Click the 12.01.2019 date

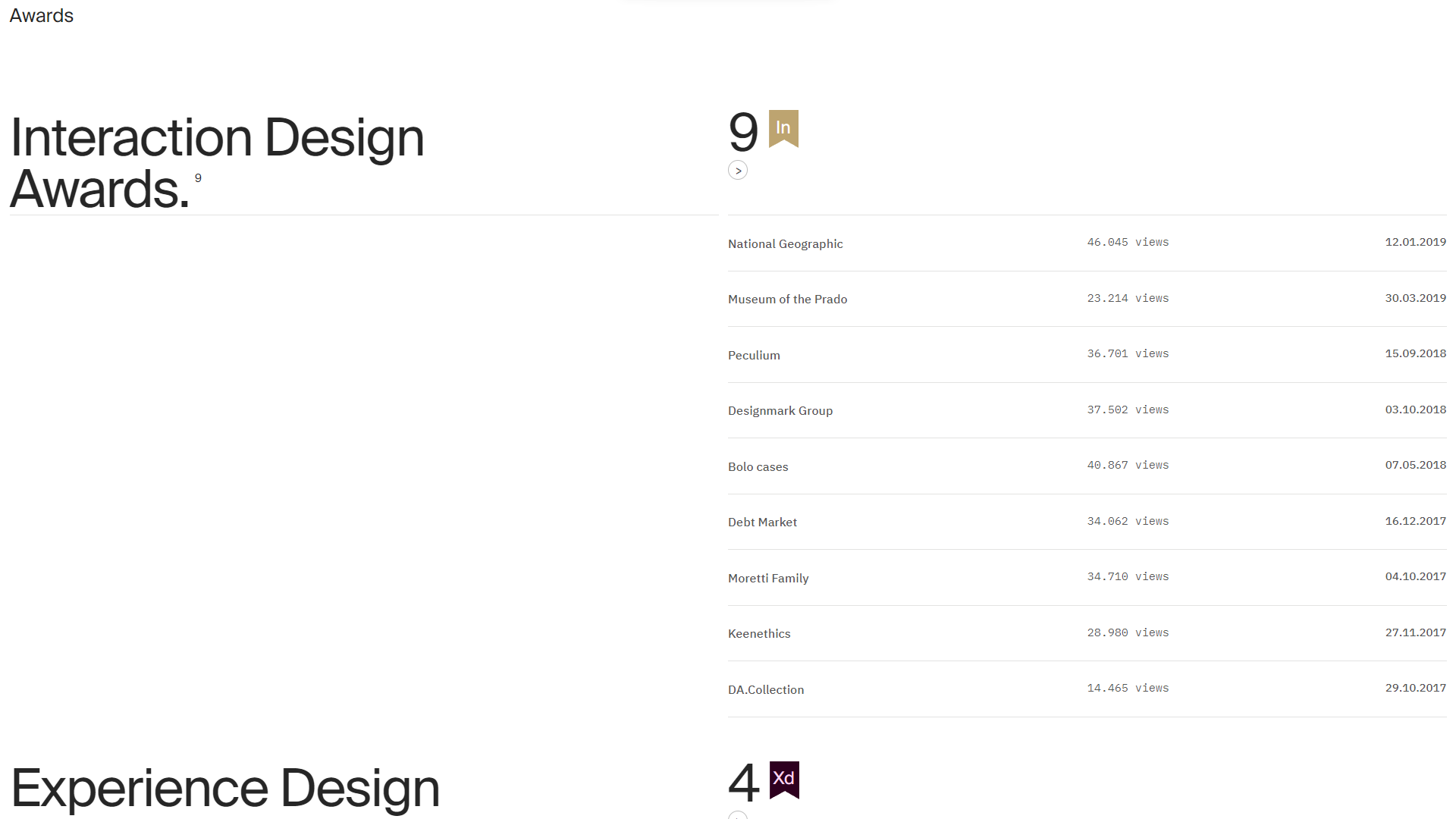tap(1415, 243)
